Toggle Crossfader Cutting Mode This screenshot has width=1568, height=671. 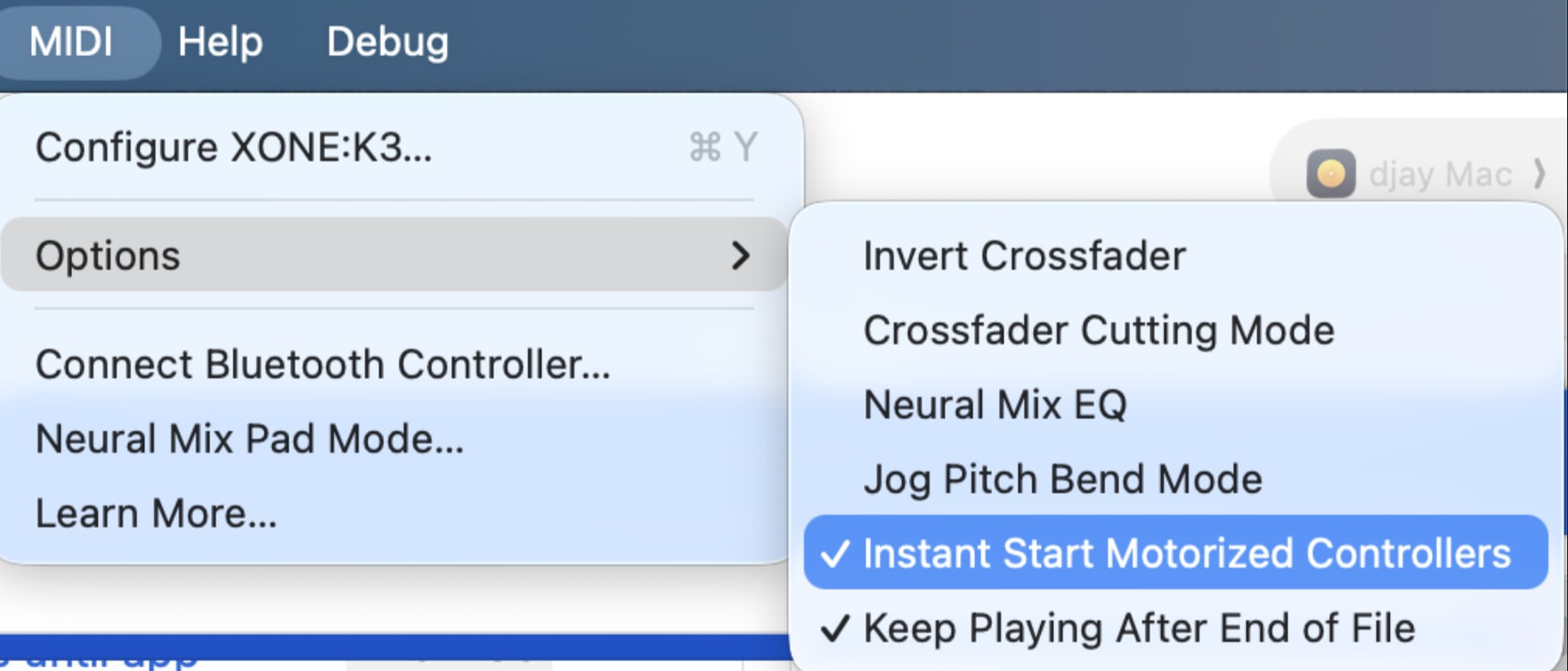1099,331
